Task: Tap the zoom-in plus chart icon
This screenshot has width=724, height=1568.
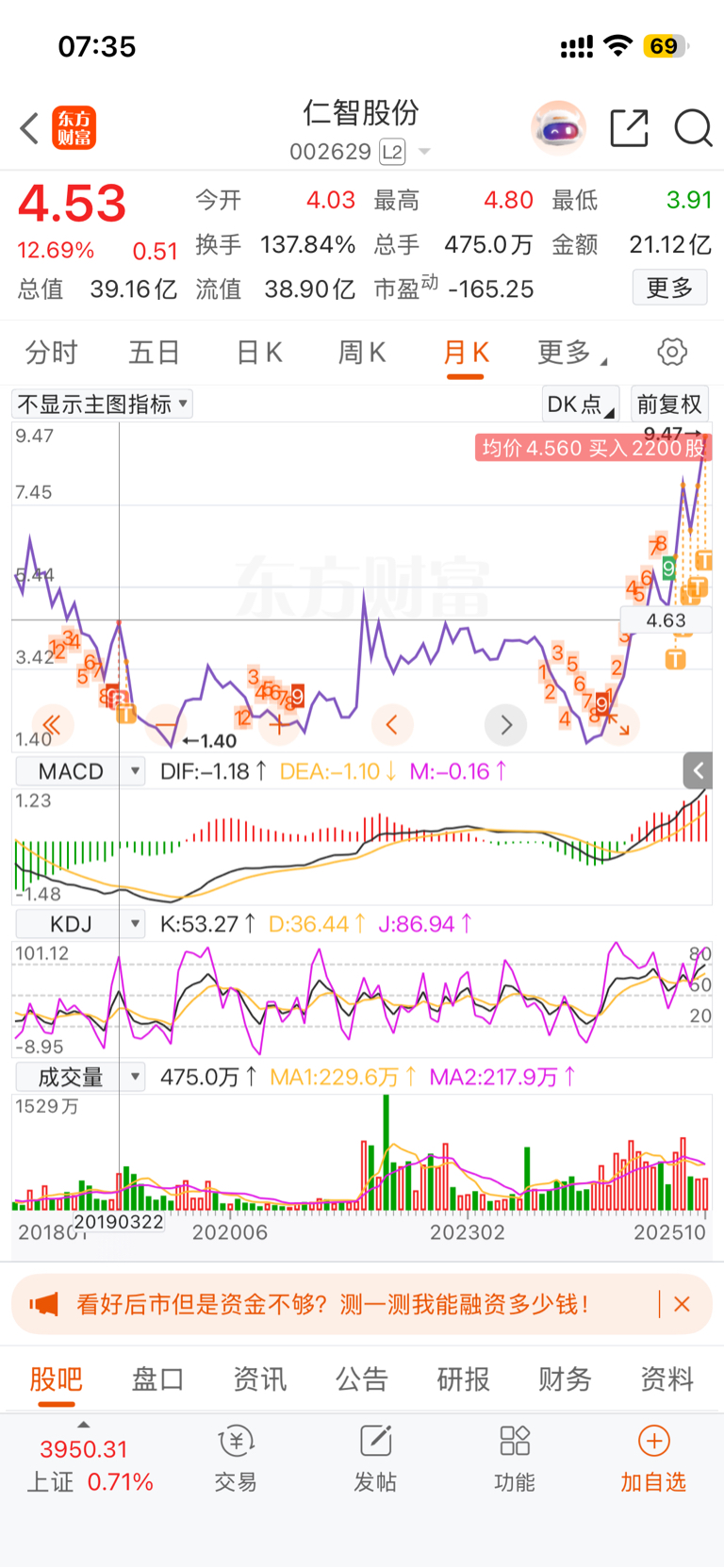Action: tap(278, 724)
